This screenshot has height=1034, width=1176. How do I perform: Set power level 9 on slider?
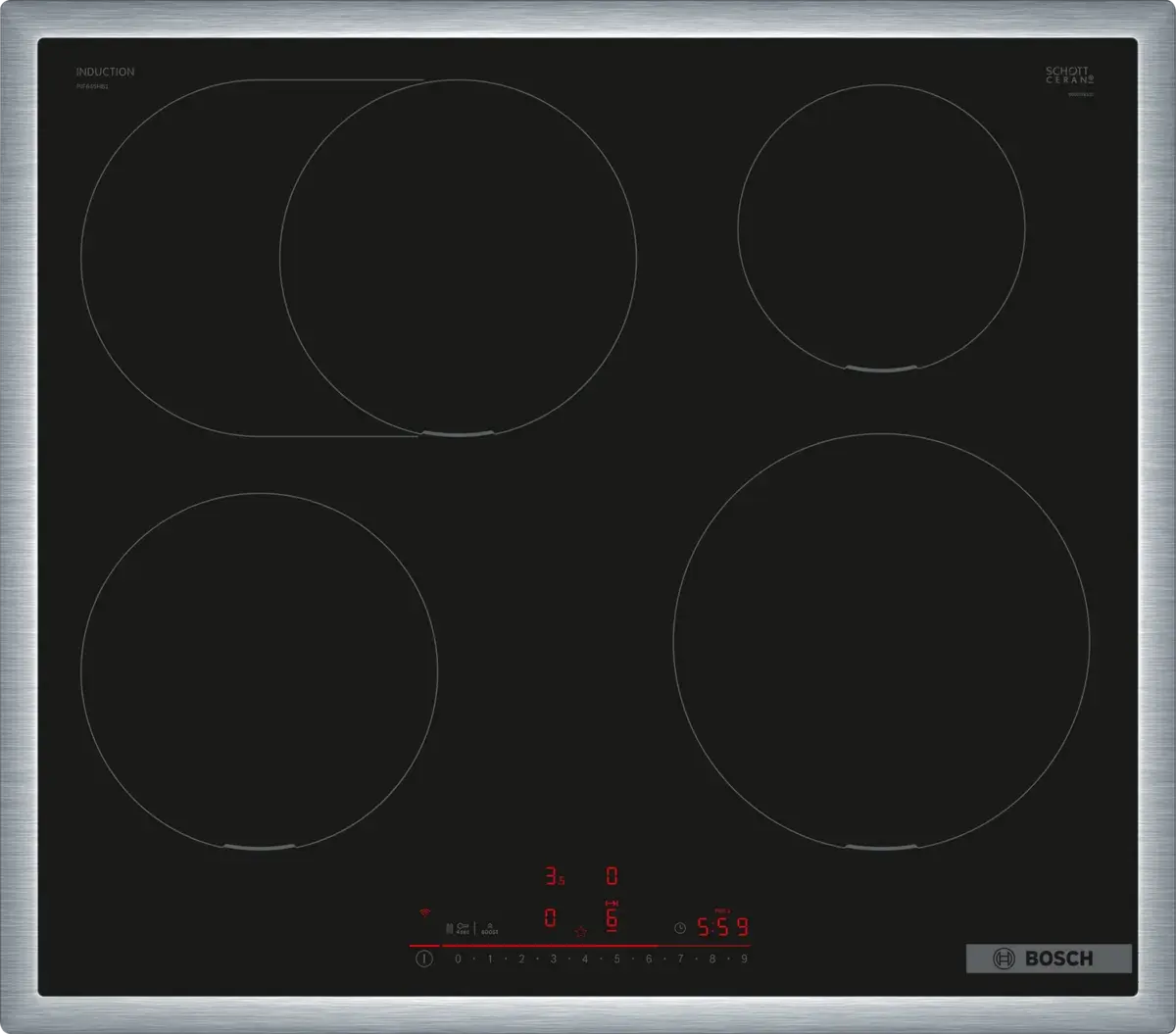tap(744, 959)
